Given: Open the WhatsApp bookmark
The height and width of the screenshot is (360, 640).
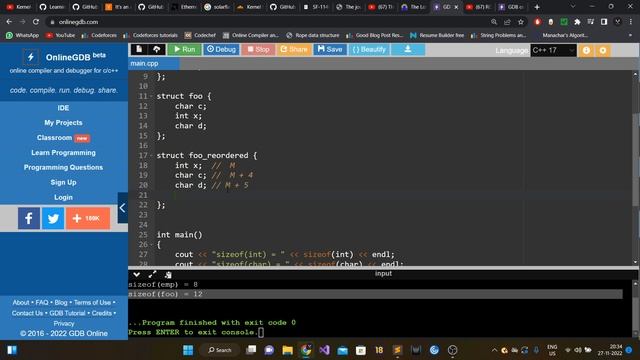Looking at the screenshot, I should coord(22,36).
